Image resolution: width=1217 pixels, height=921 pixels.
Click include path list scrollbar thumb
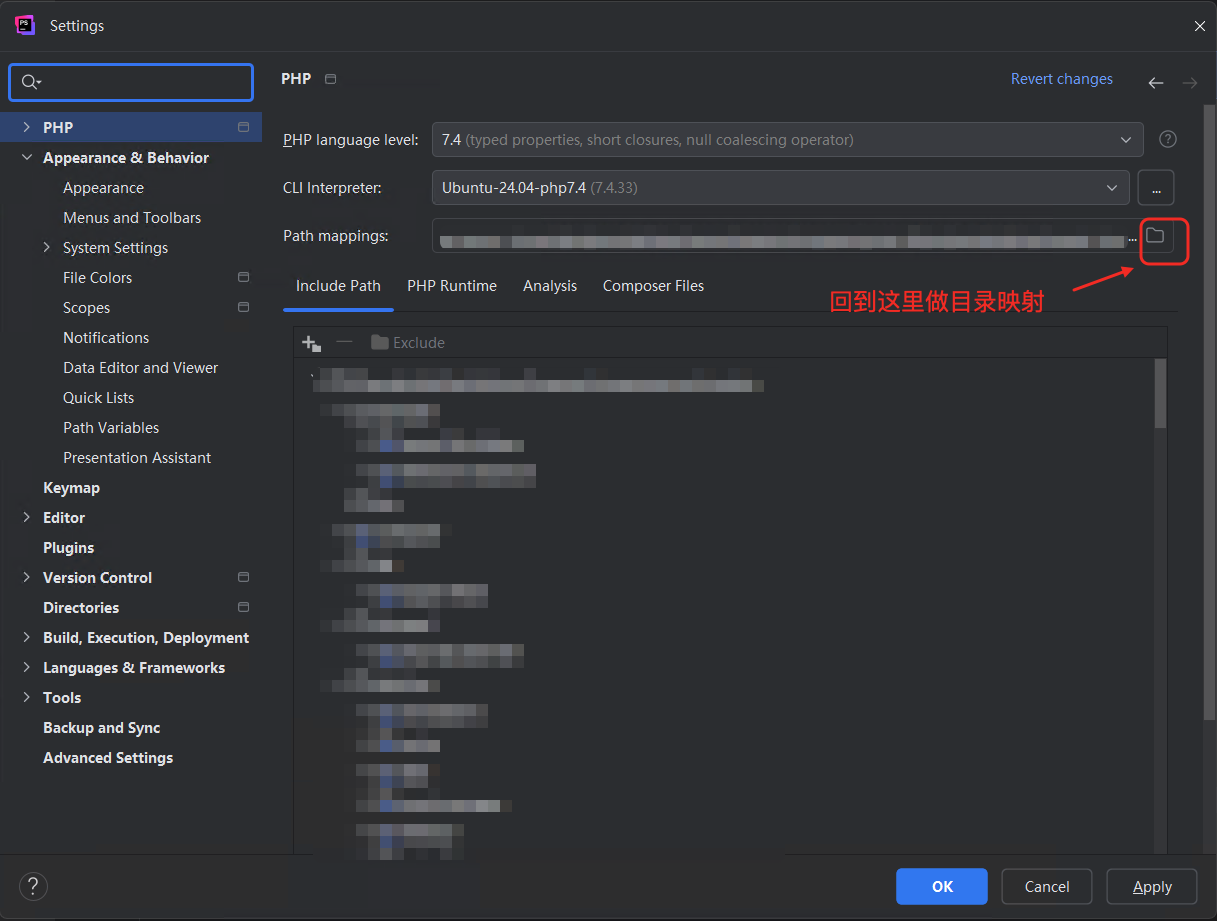[1160, 393]
